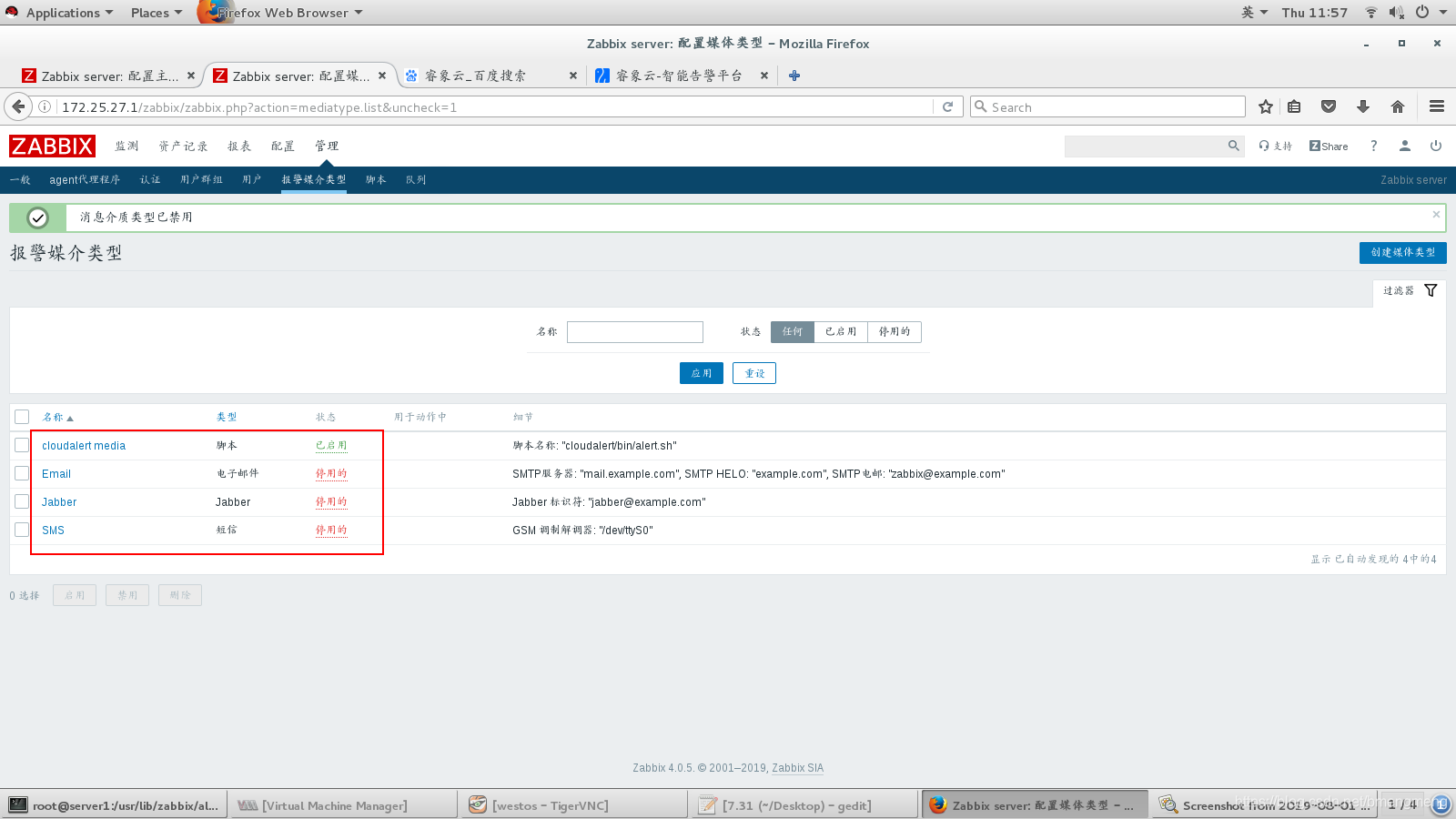Open the SMS media type link
Screen dimensions: 1456x819
(53, 531)
